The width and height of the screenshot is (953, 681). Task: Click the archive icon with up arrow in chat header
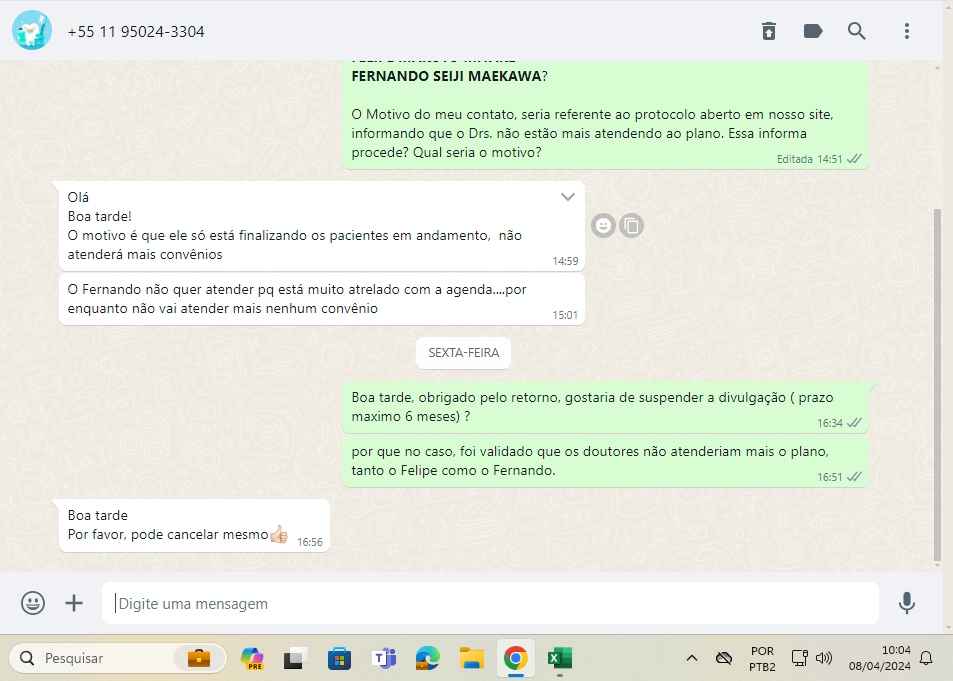point(768,31)
